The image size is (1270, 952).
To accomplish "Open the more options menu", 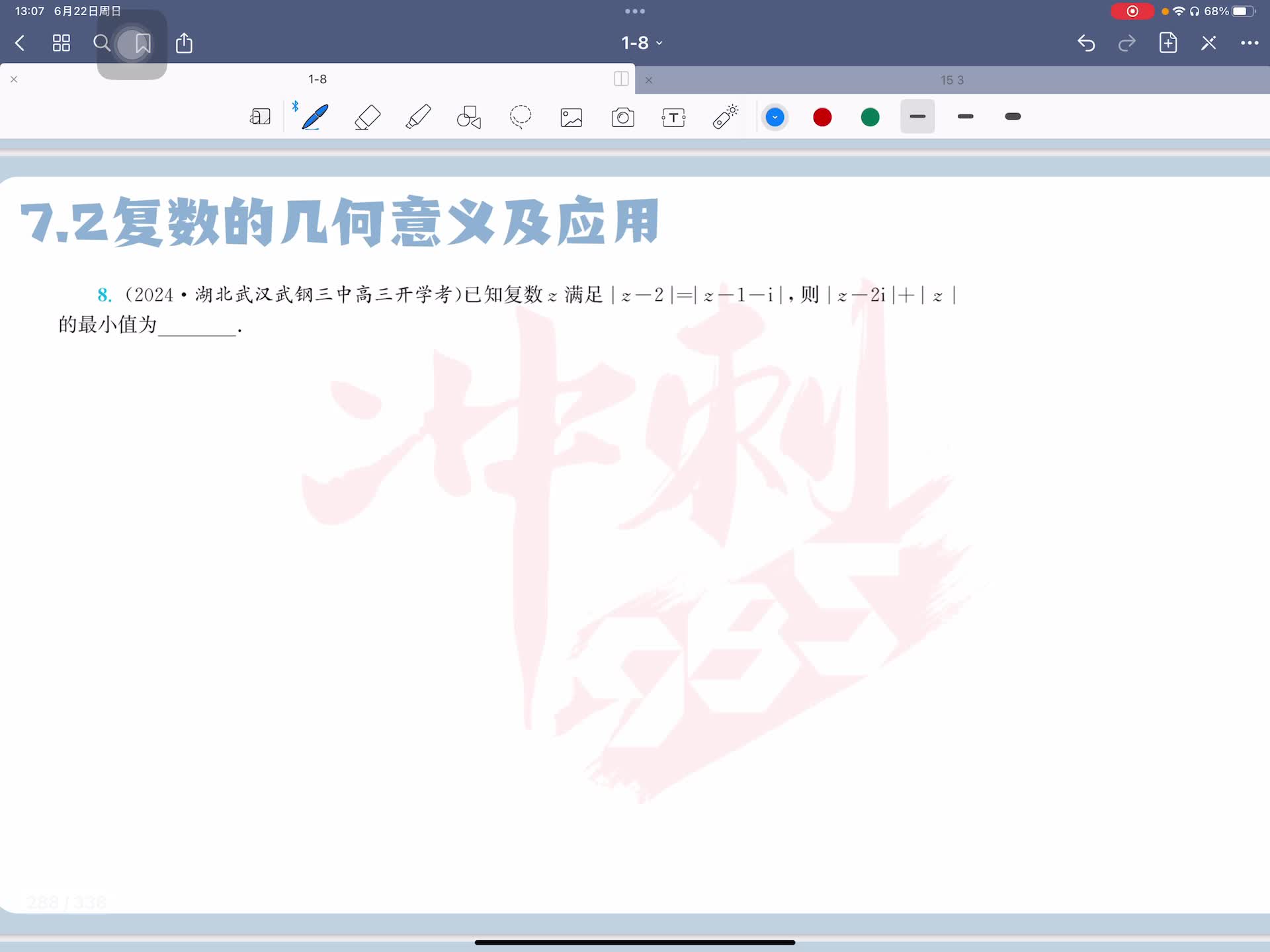I will (1249, 43).
